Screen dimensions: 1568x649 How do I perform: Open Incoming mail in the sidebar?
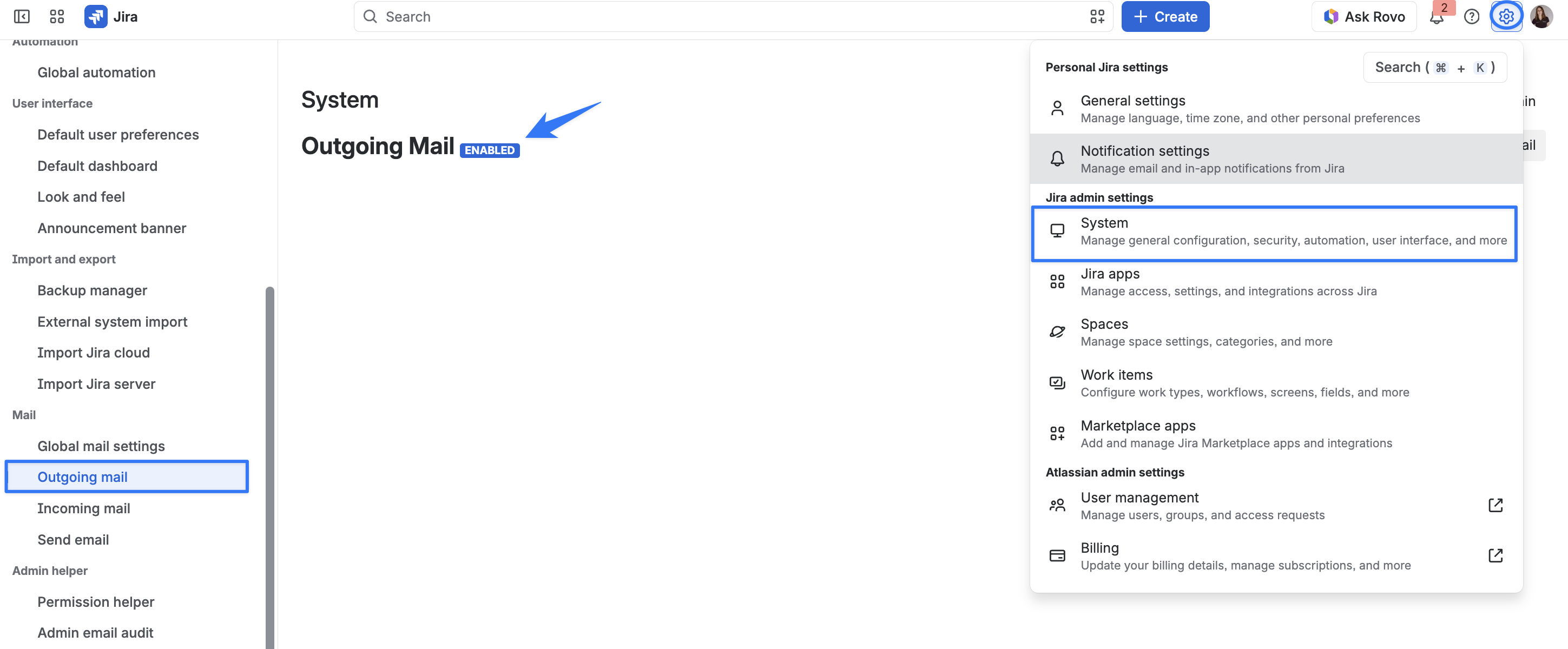point(83,508)
